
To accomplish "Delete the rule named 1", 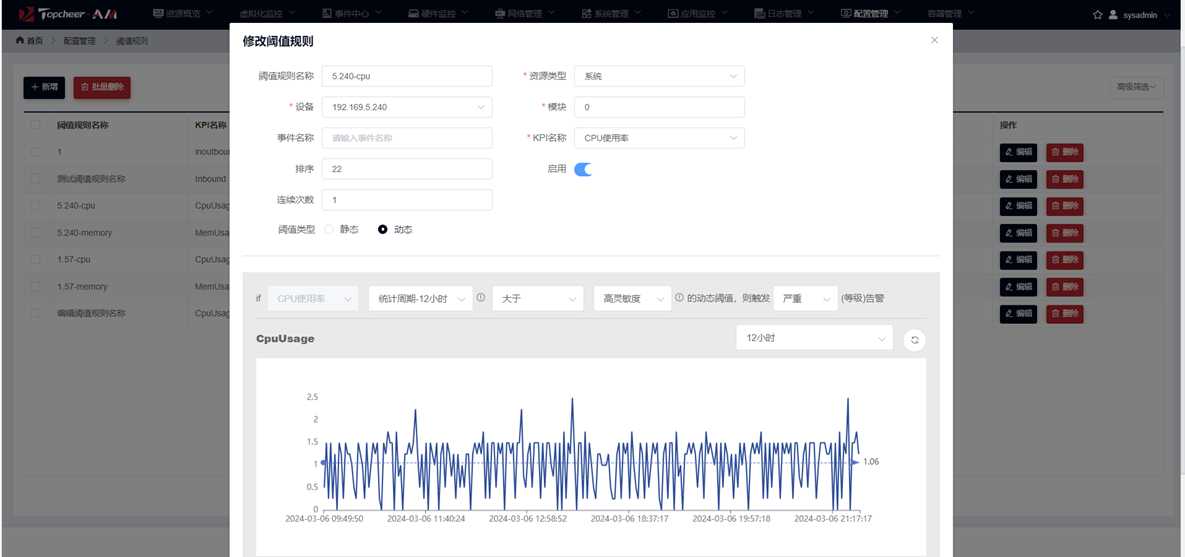I will tap(1065, 153).
